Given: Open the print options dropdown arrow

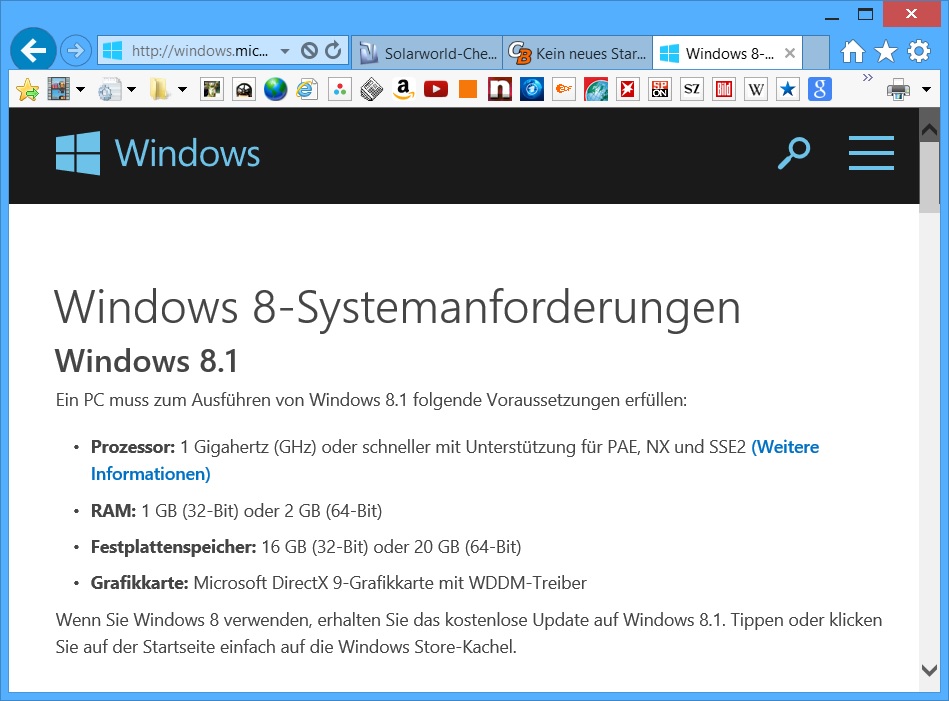Looking at the screenshot, I should pyautogui.click(x=926, y=90).
